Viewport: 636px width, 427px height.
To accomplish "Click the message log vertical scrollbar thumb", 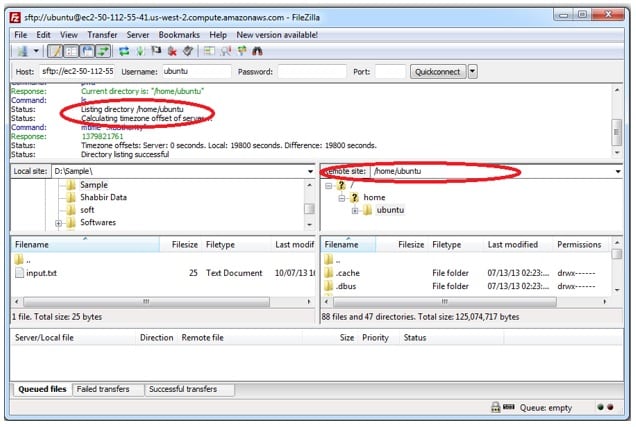I will tap(617, 132).
